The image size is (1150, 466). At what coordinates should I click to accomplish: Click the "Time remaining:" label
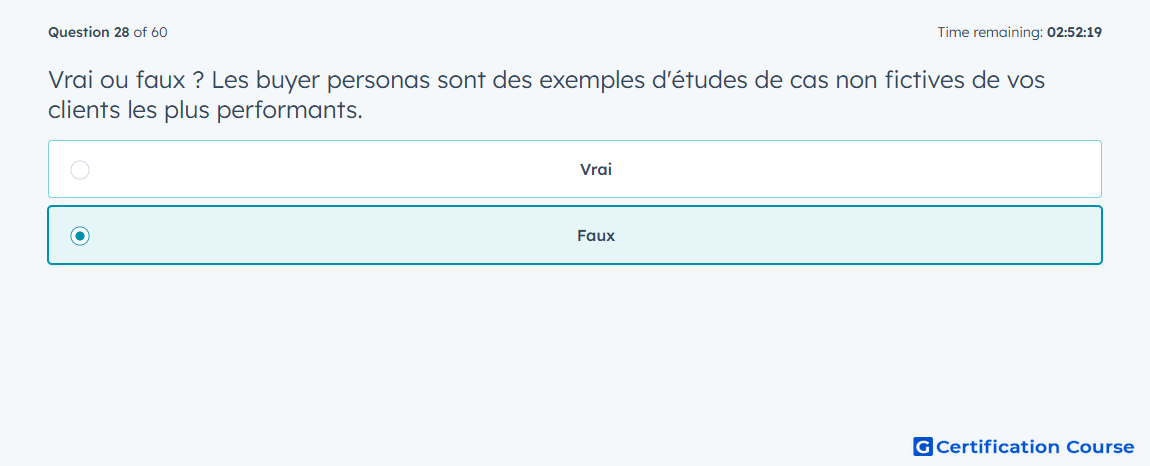coord(989,32)
